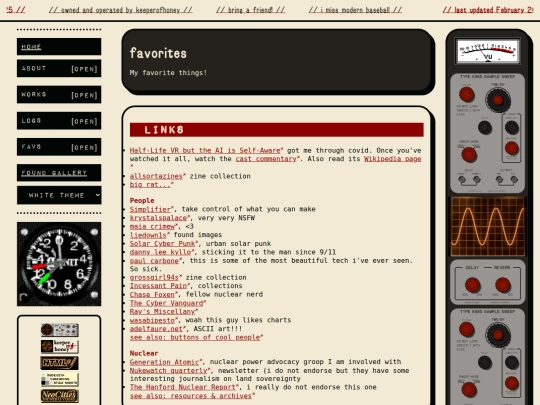This screenshot has width=540, height=405.
Task: Open the liedownls found images link
Action: (x=149, y=235)
